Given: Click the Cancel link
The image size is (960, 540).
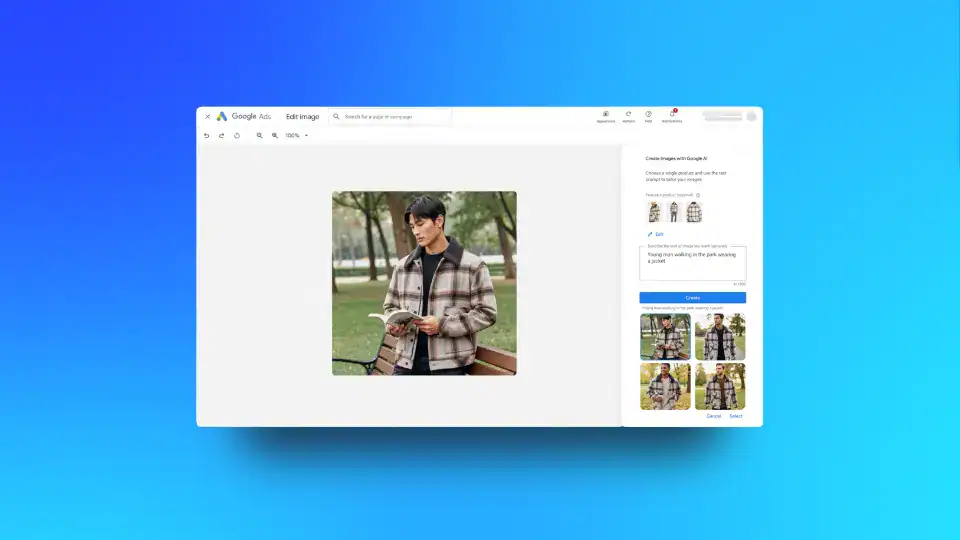Looking at the screenshot, I should [x=714, y=416].
